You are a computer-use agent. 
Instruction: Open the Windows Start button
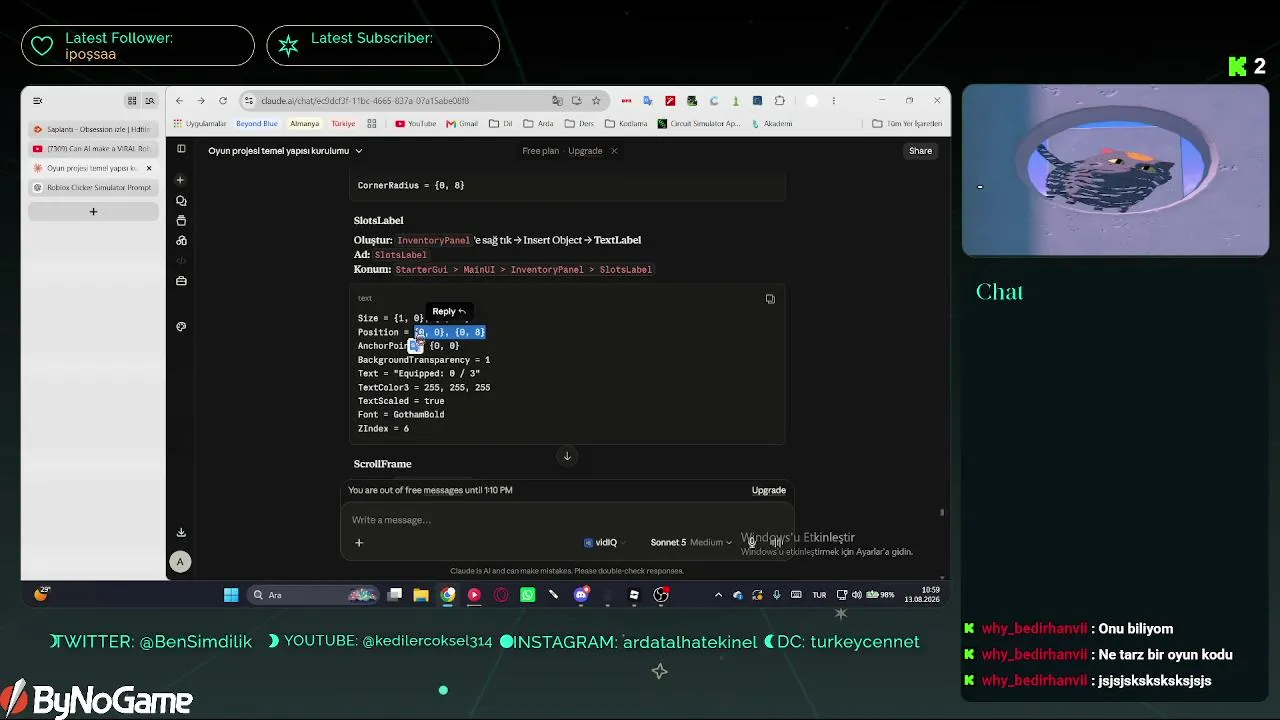coord(231,595)
